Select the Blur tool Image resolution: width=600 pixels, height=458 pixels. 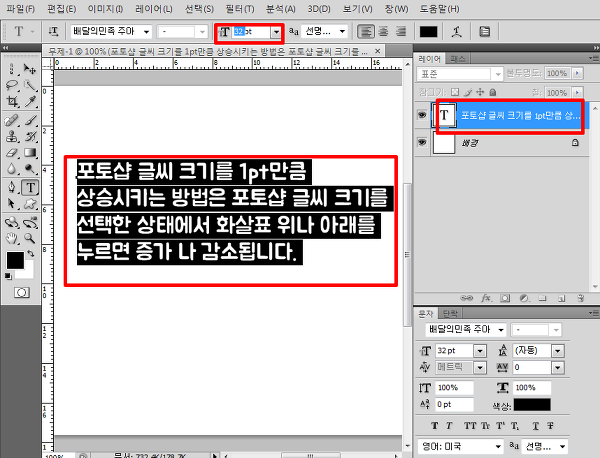(x=12, y=168)
